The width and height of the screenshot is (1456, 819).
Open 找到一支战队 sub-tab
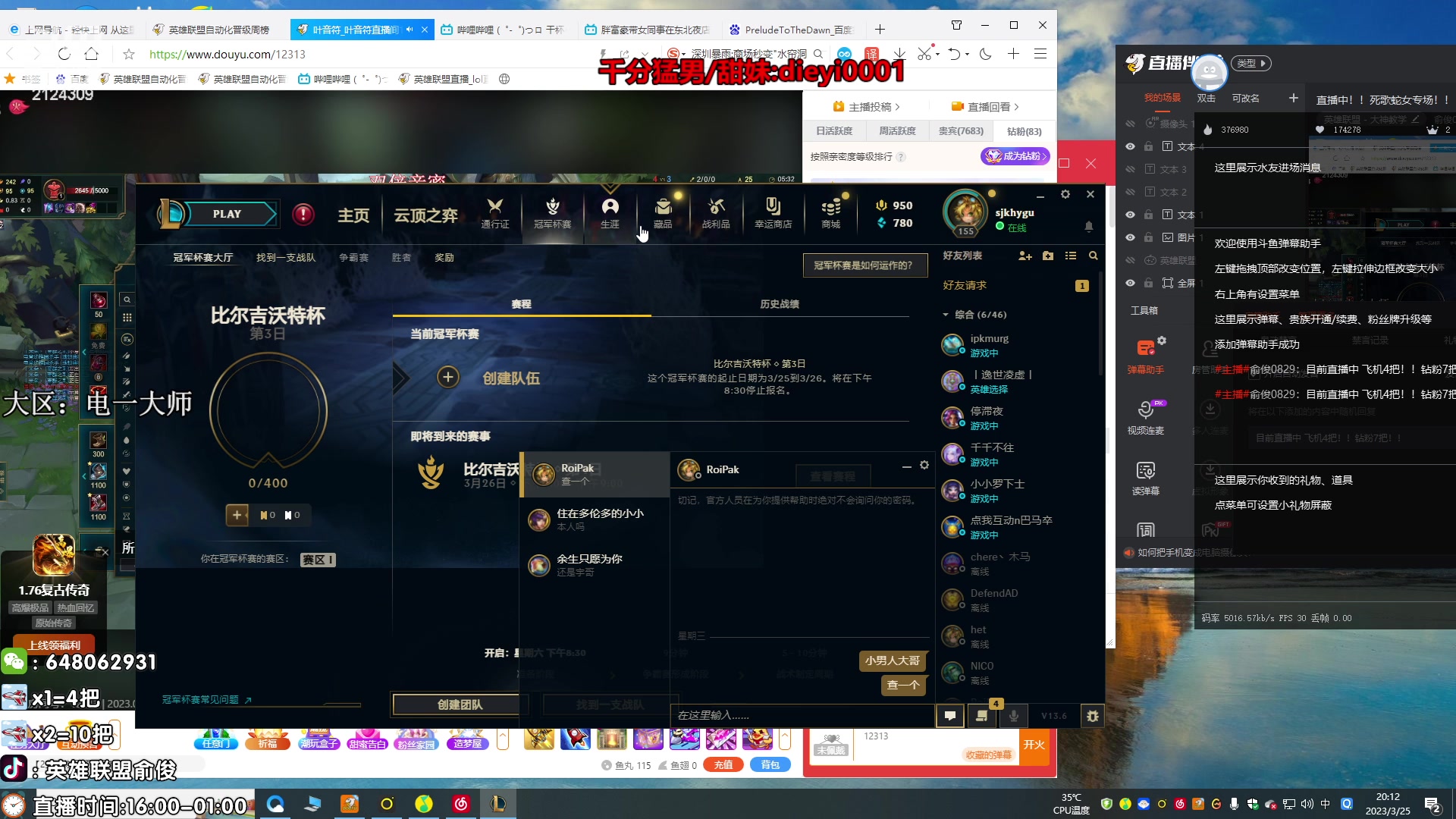click(286, 258)
